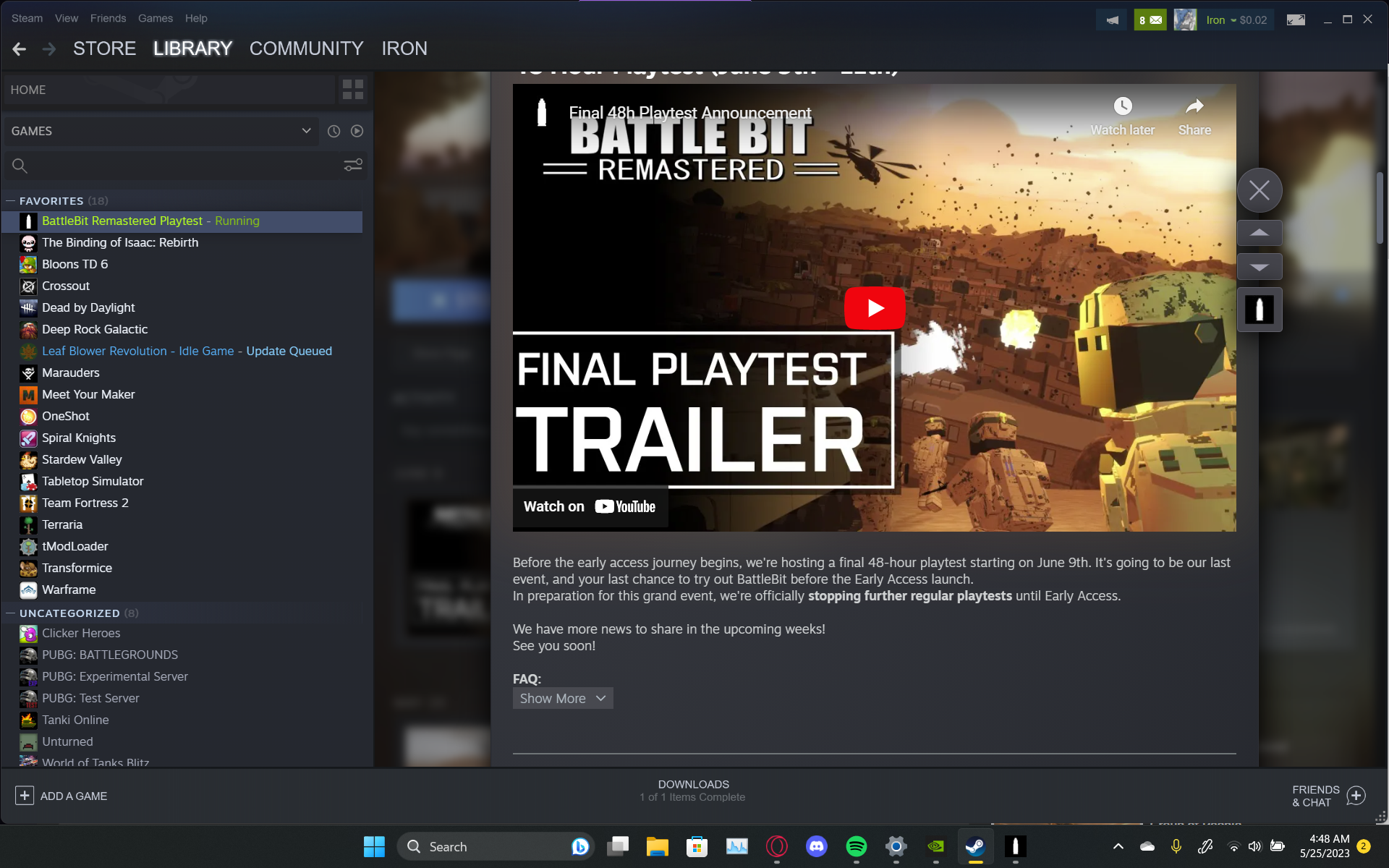1389x868 pixels.
Task: Open BattleBit game icon in overlay
Action: [1260, 310]
